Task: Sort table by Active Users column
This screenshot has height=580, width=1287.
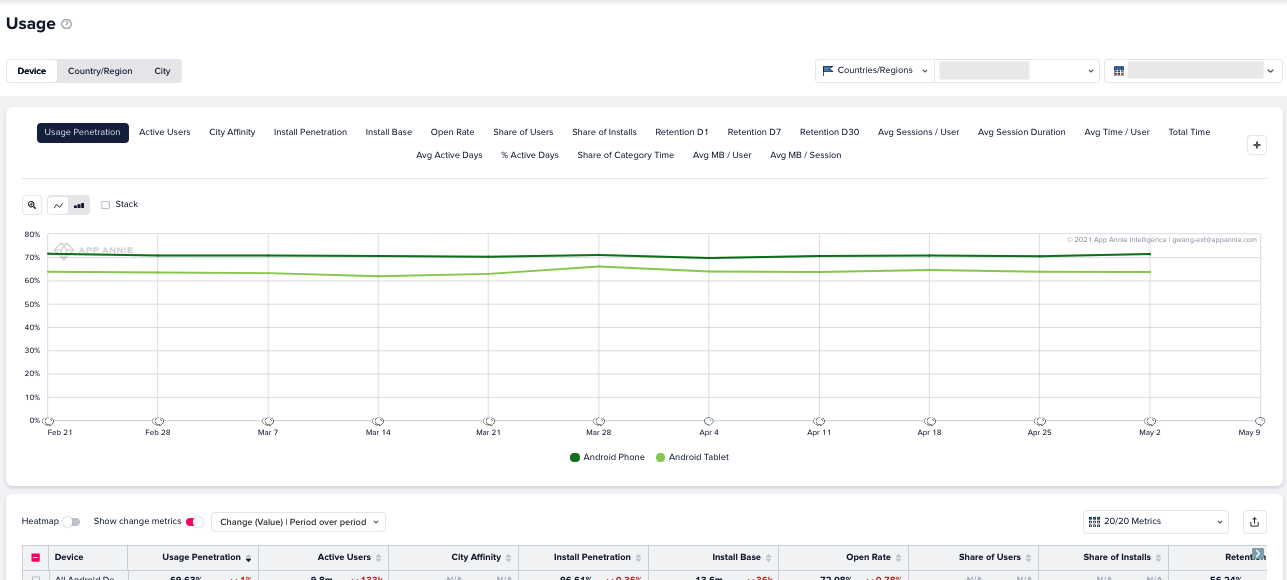Action: pos(378,558)
